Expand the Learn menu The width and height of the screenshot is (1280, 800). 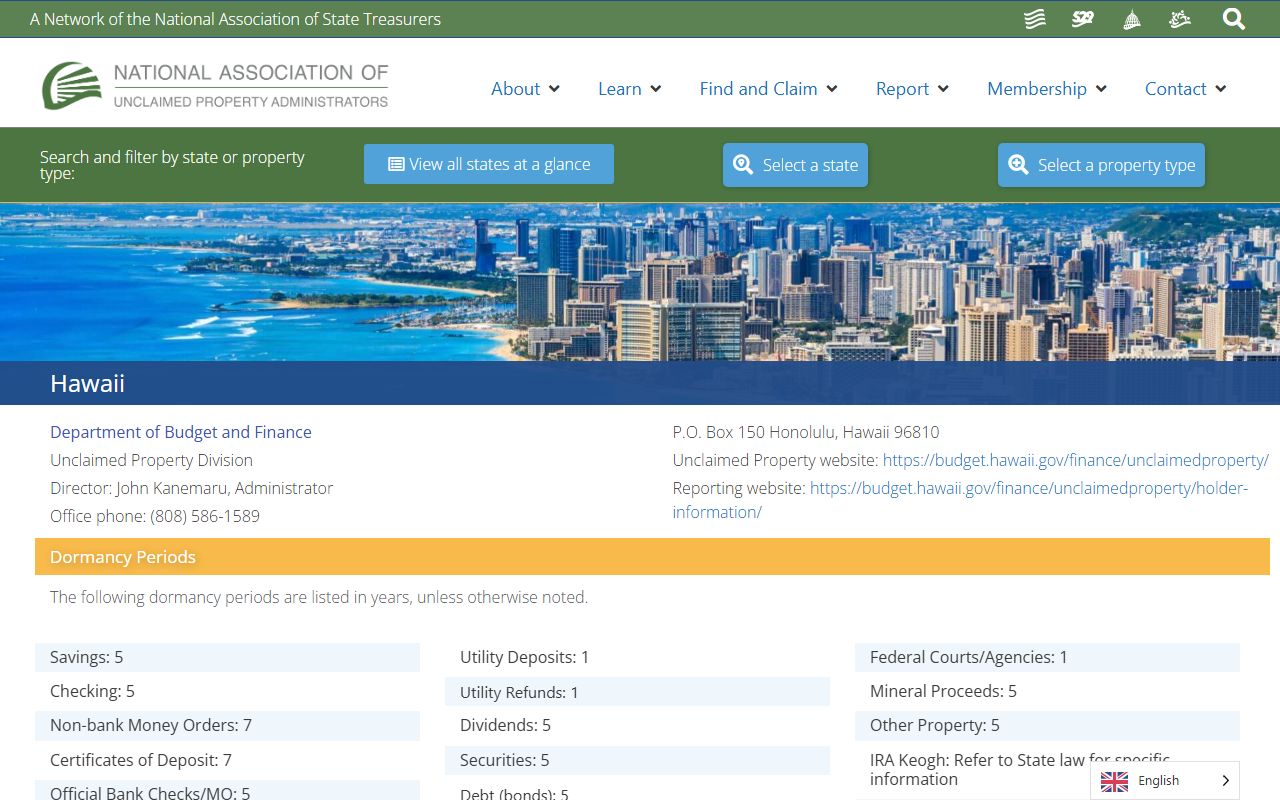(x=630, y=89)
